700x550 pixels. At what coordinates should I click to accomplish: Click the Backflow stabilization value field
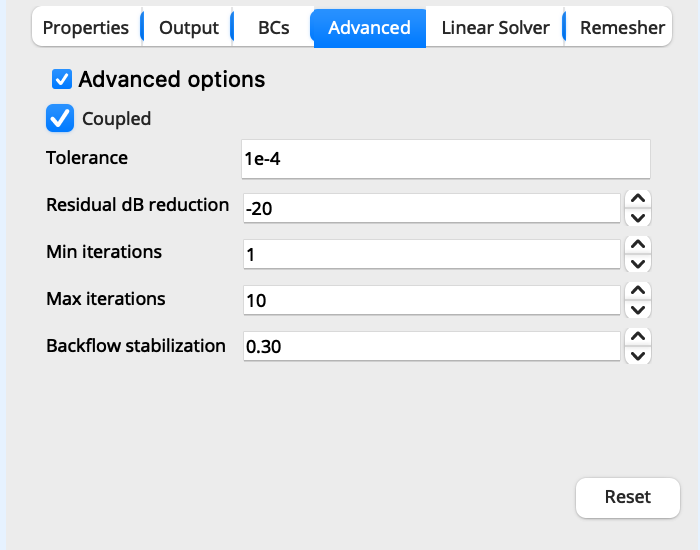coord(432,346)
